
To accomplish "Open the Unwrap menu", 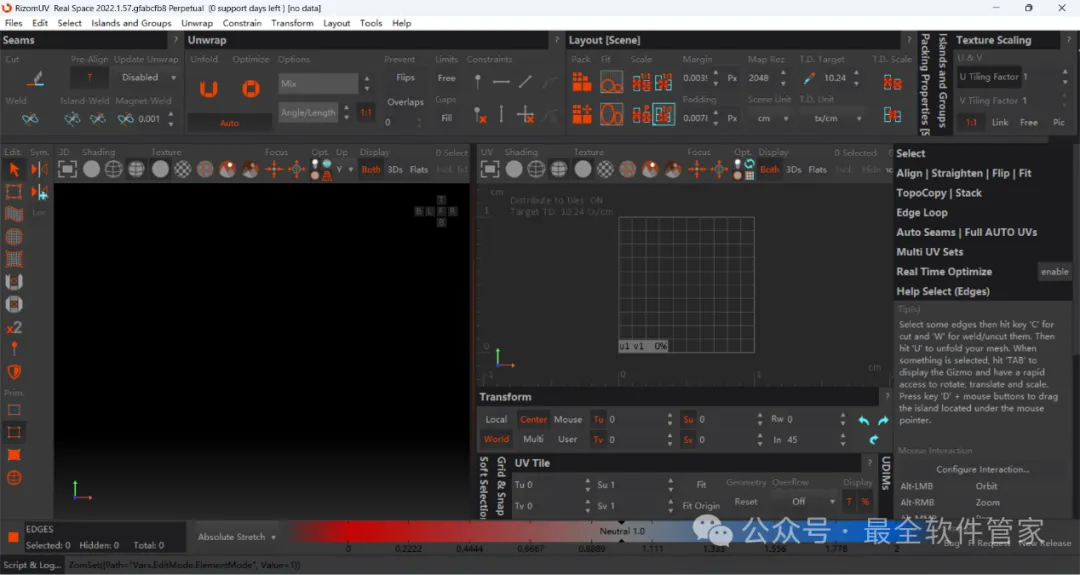I will 197,23.
